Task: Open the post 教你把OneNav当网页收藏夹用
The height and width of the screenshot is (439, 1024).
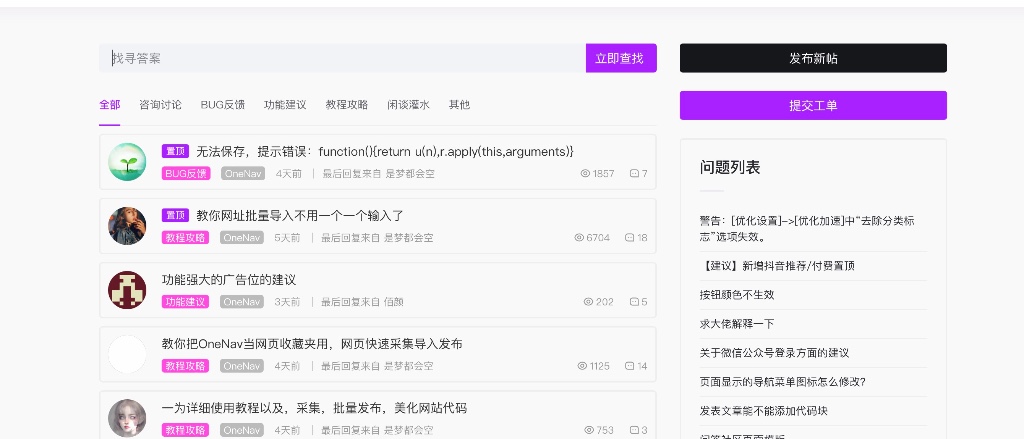Action: [312, 344]
